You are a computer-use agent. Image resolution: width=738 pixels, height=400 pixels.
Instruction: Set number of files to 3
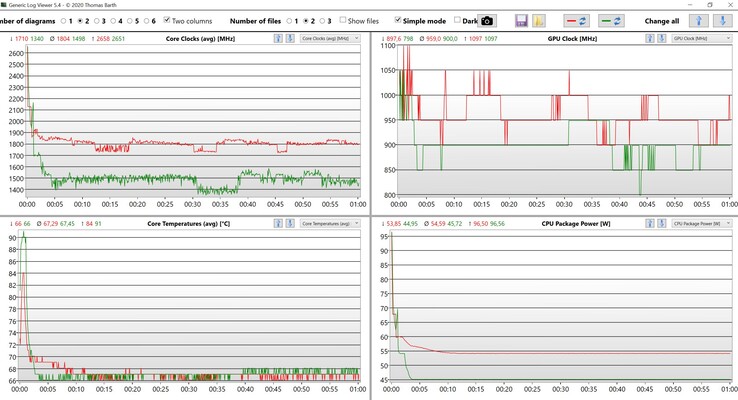[322, 21]
